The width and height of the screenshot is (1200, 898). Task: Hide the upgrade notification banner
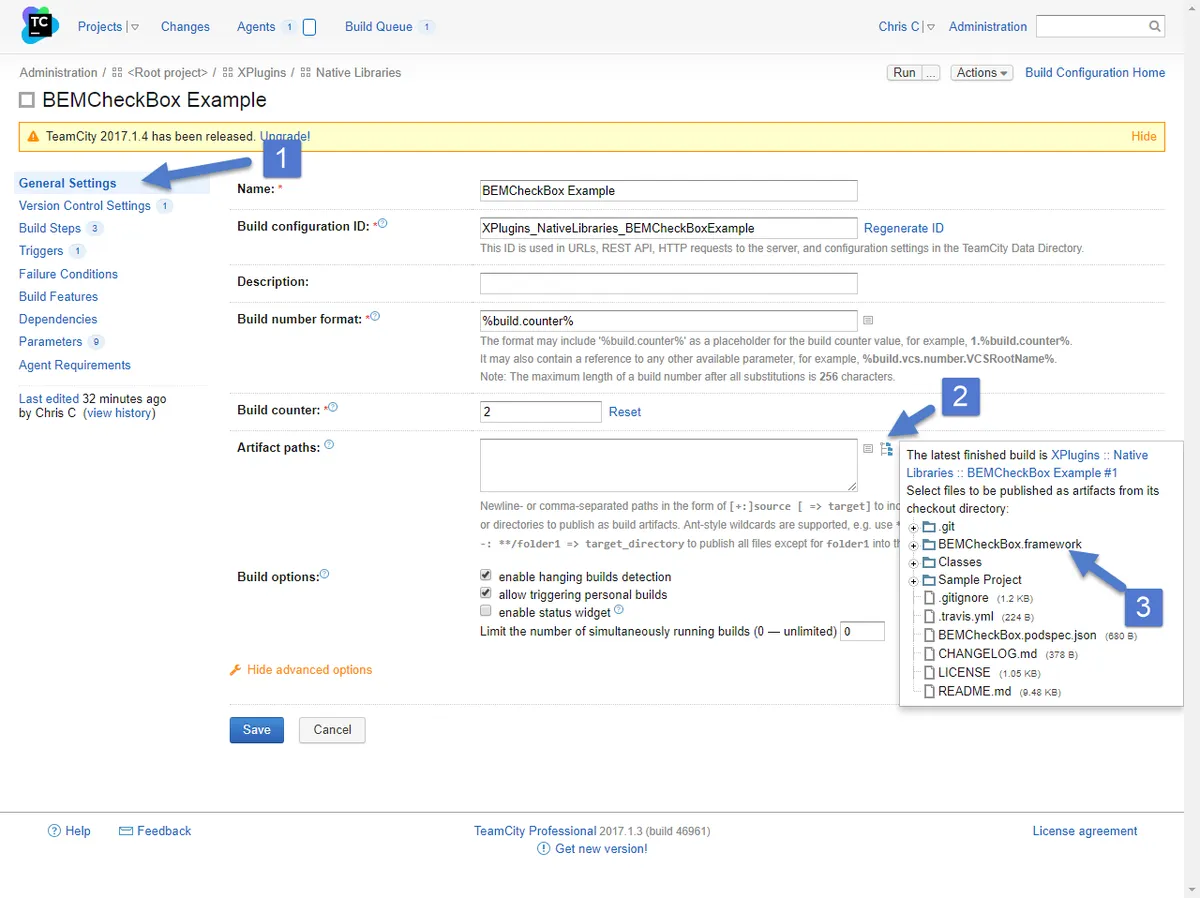click(x=1144, y=136)
